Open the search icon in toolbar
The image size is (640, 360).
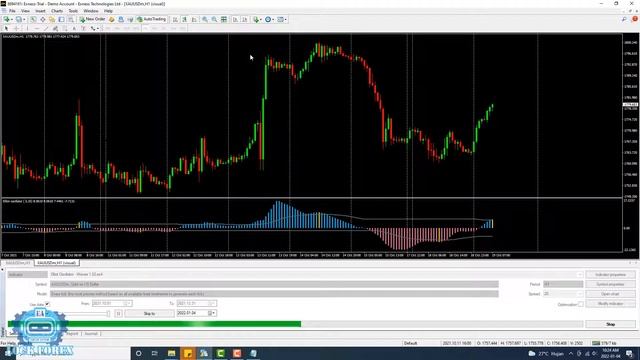click(x=624, y=19)
